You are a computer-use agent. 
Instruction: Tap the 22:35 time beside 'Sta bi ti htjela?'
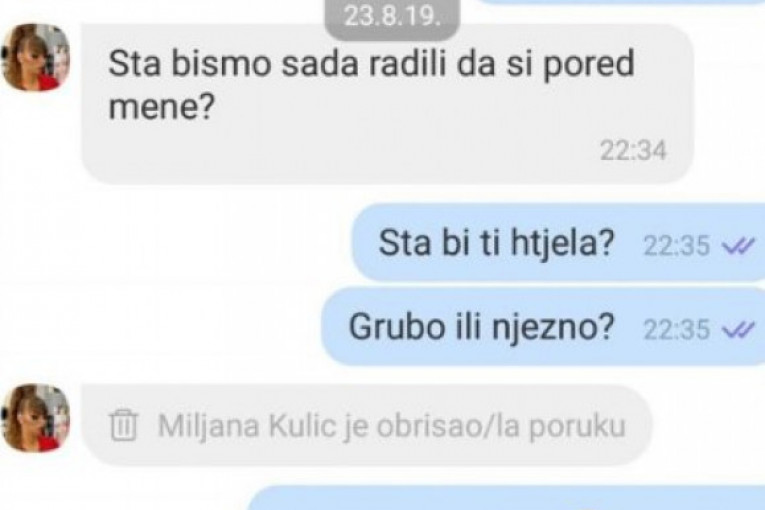tap(676, 246)
